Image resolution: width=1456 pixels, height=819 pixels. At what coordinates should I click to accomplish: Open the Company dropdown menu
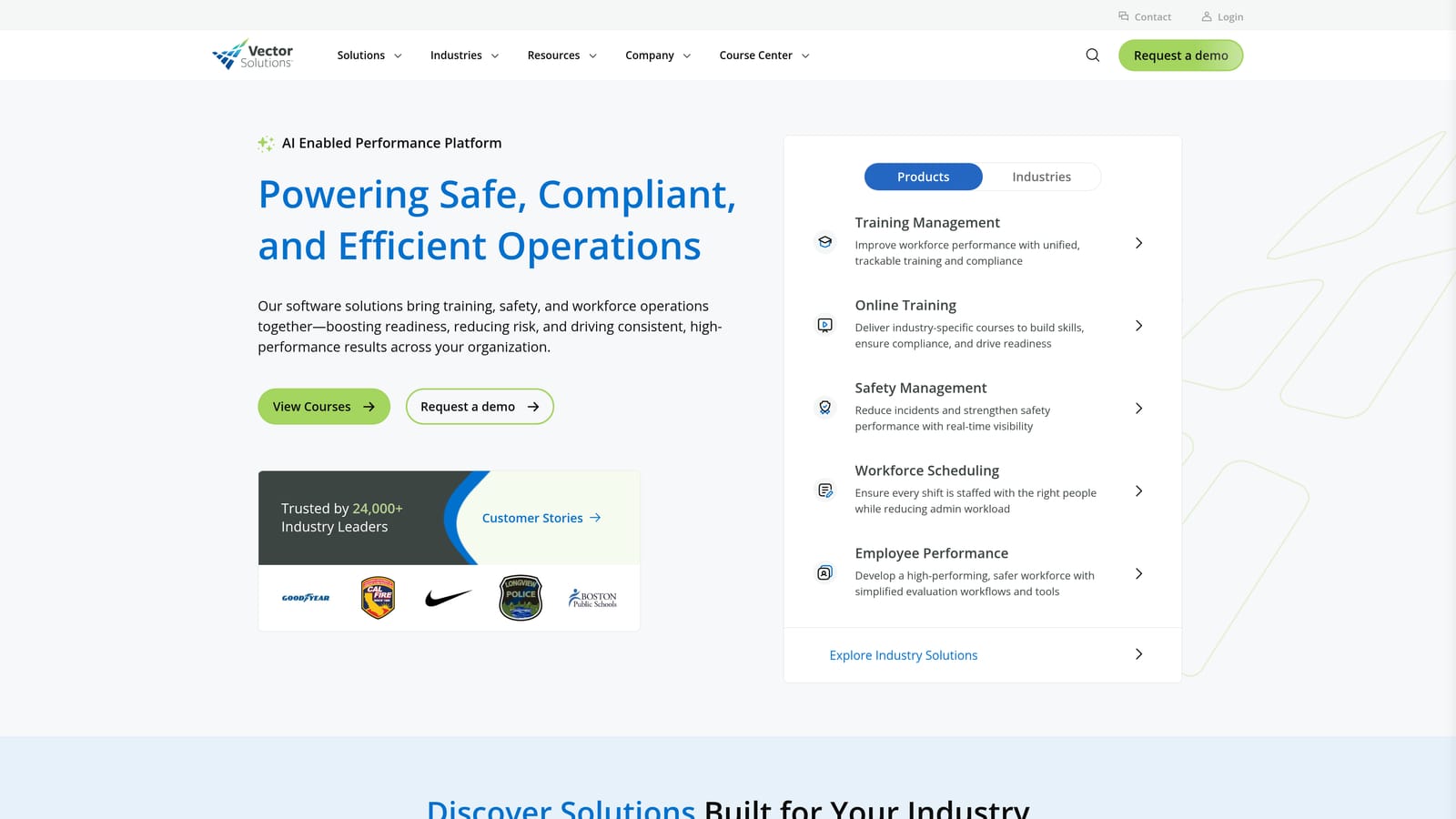(658, 56)
